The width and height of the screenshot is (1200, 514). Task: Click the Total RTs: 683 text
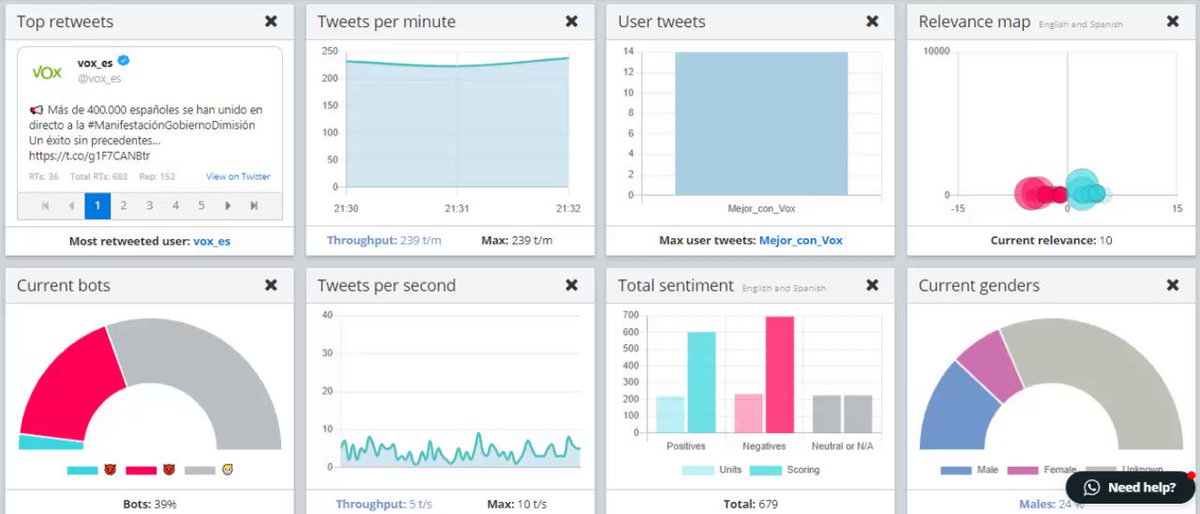point(98,177)
